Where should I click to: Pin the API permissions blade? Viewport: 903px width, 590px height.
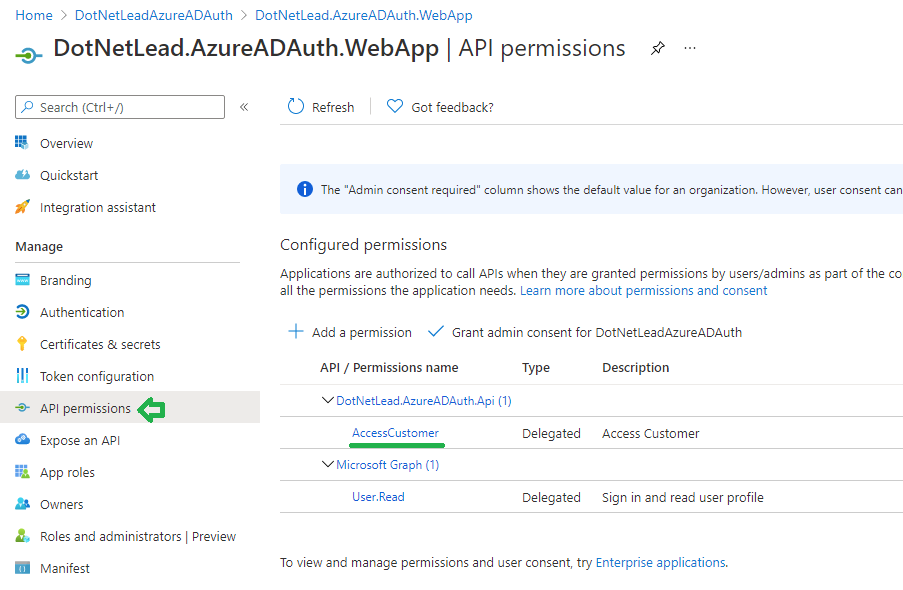pos(658,48)
